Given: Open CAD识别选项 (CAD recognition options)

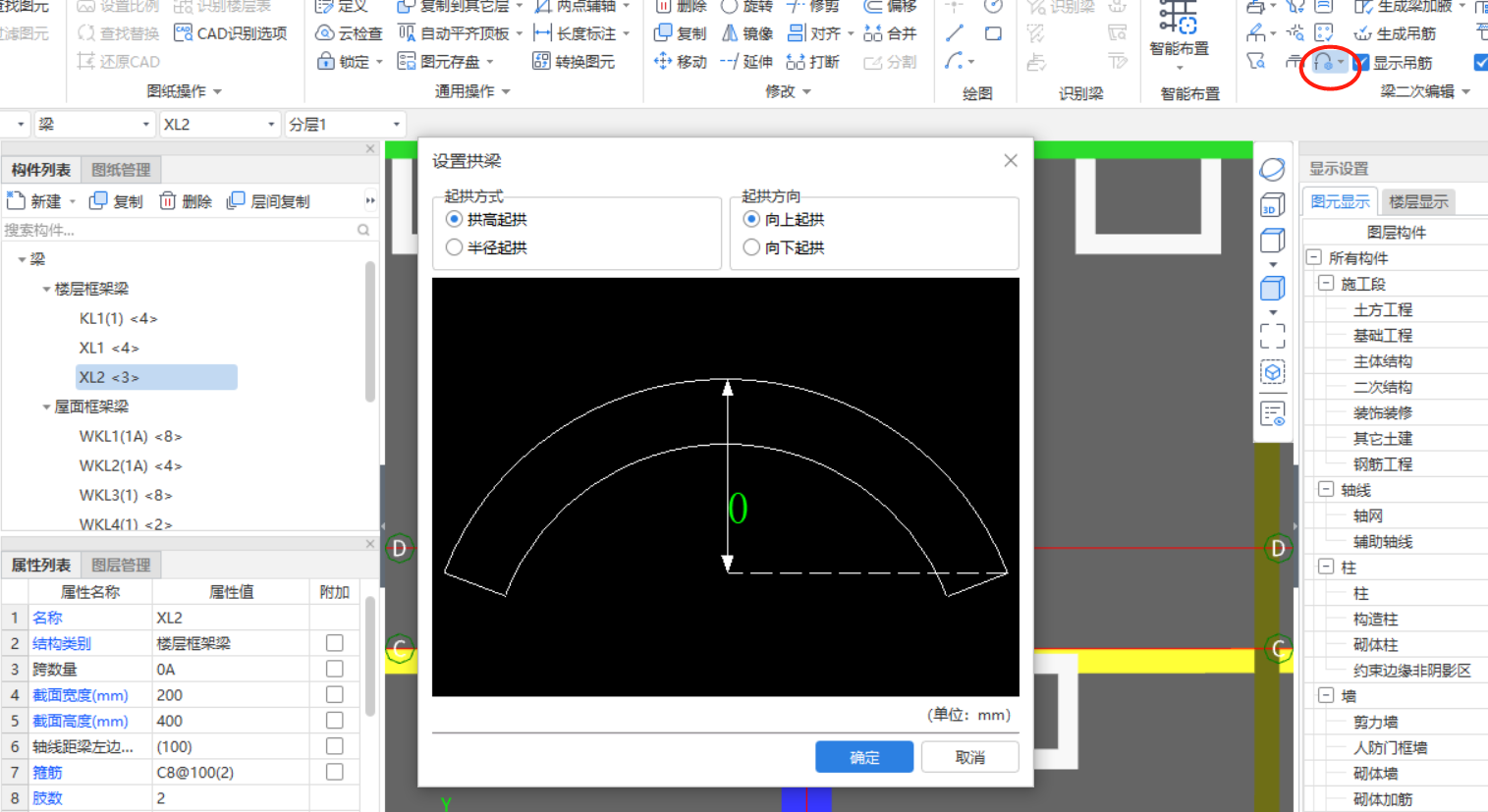Looking at the screenshot, I should click(x=231, y=33).
